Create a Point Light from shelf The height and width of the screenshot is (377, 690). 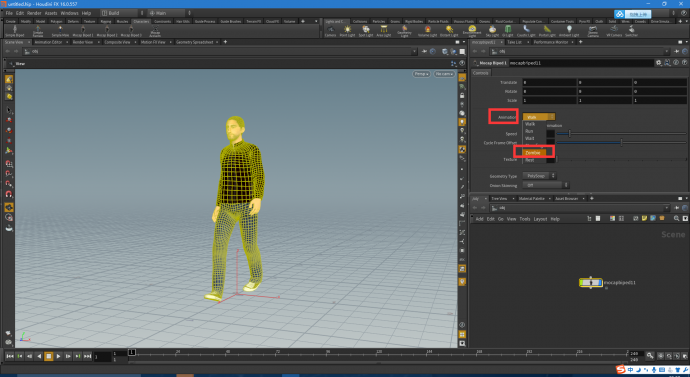(x=347, y=31)
